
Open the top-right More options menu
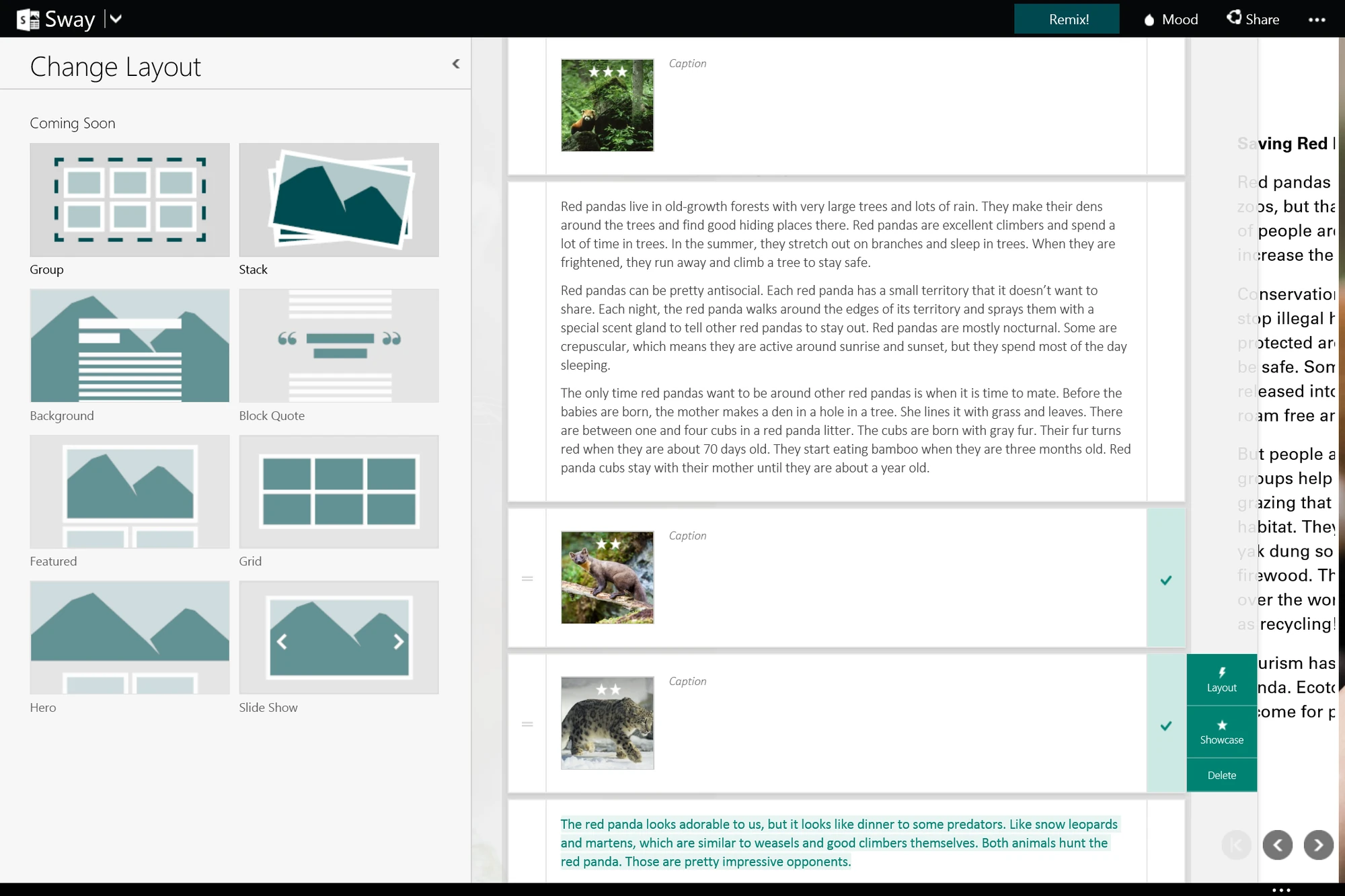pos(1317,19)
